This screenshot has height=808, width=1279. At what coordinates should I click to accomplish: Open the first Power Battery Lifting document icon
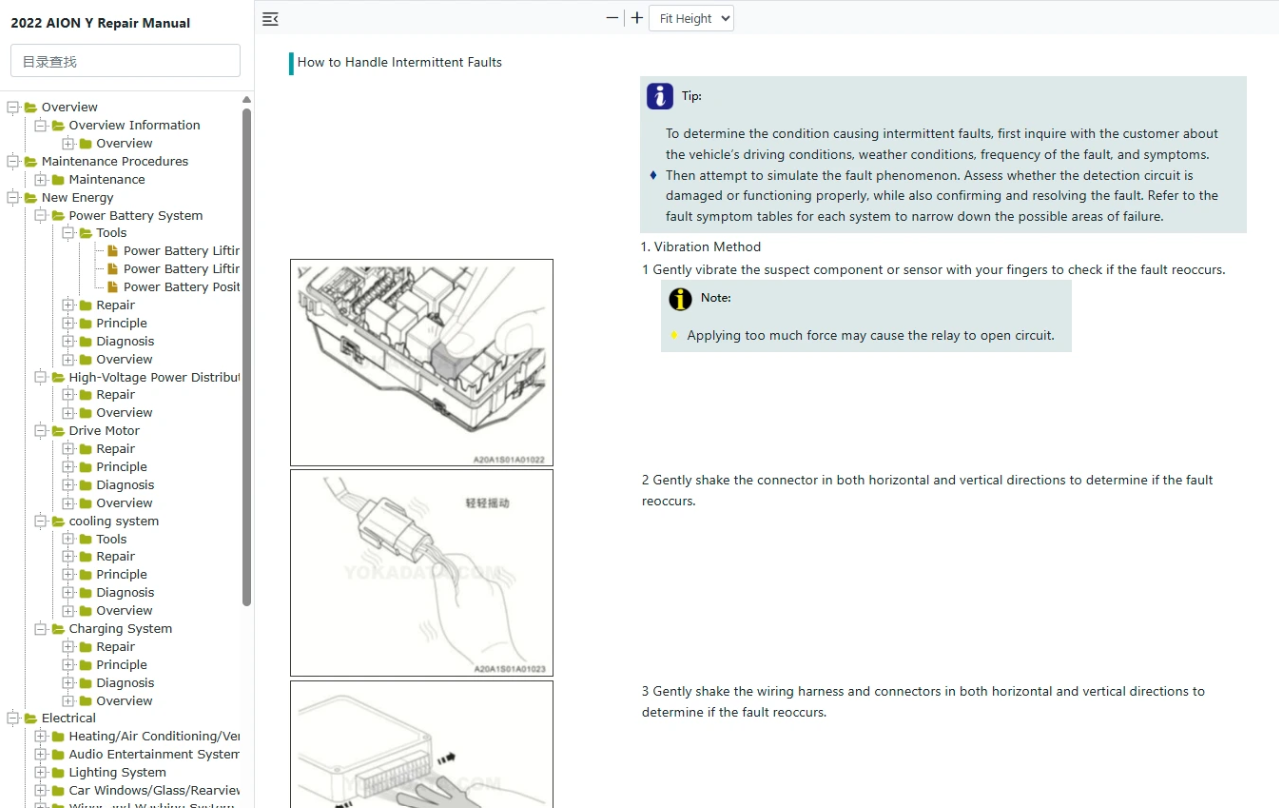coord(113,251)
